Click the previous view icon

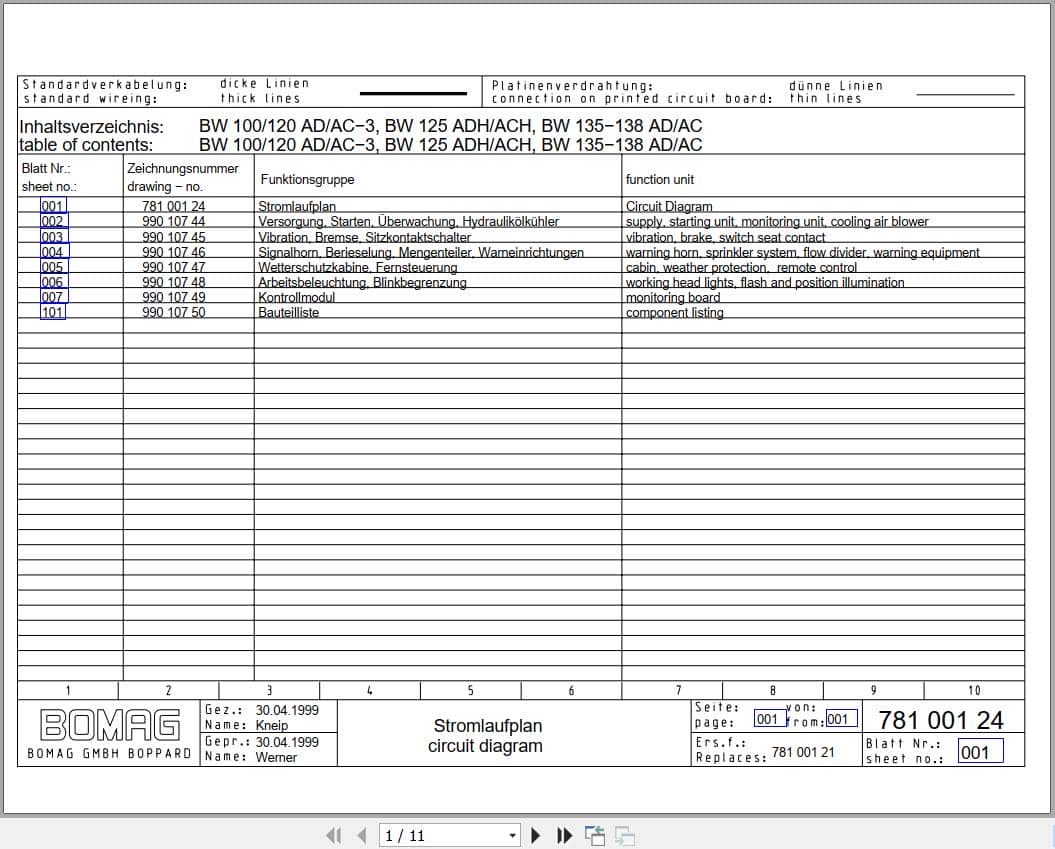point(594,834)
